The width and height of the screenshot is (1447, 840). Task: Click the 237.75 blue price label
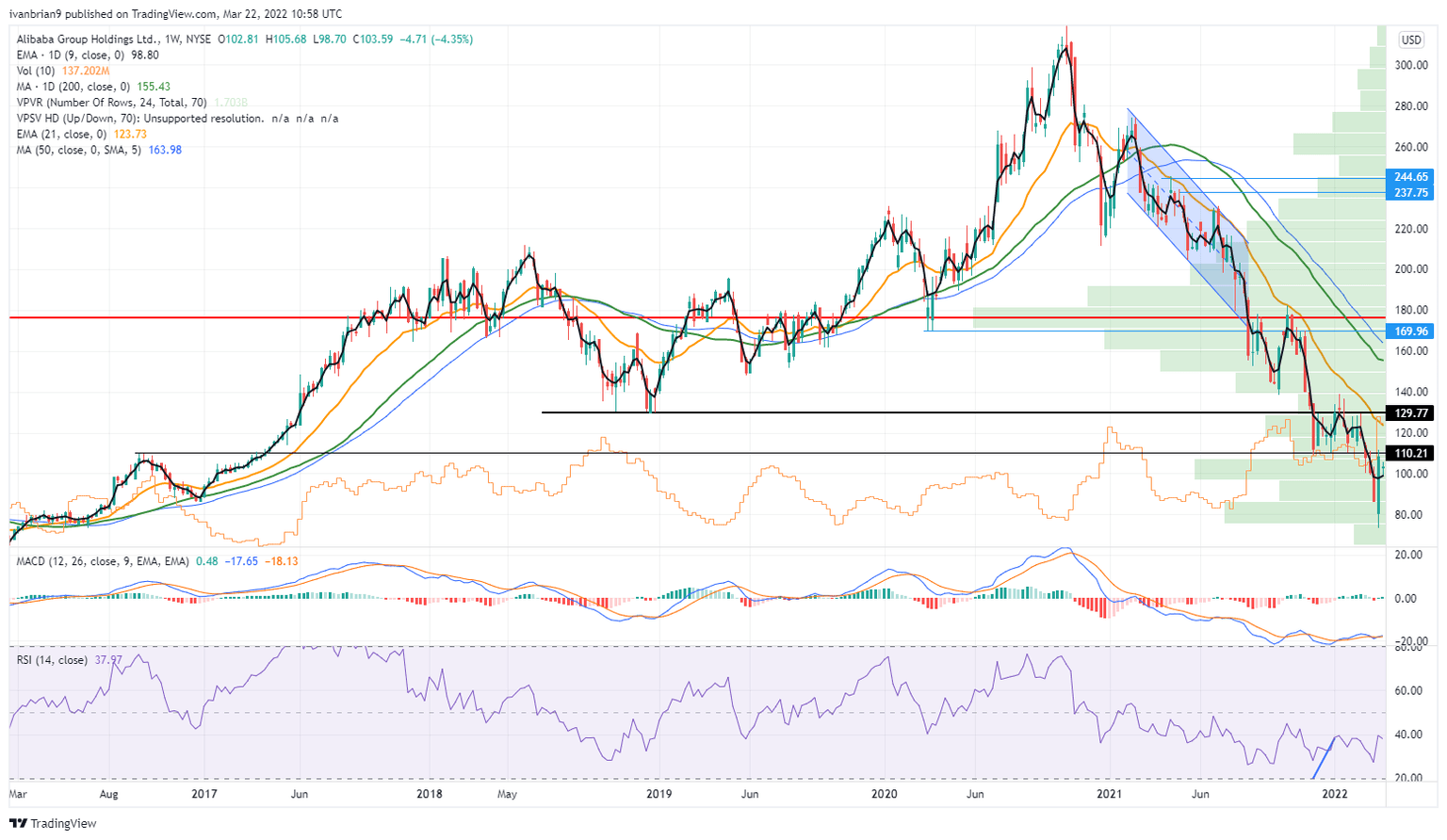pyautogui.click(x=1411, y=192)
